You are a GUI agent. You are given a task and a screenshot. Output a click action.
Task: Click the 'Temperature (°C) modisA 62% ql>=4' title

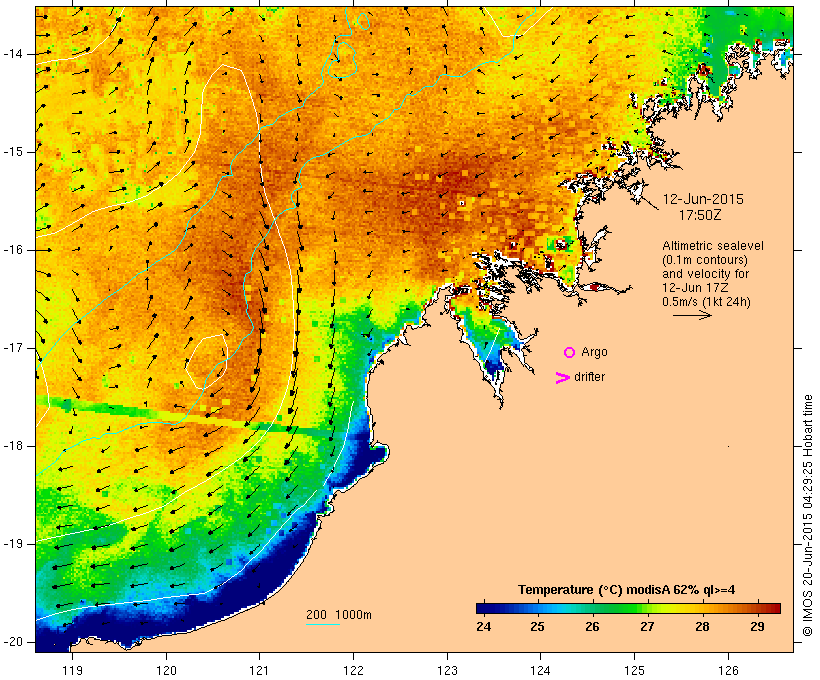[627, 590]
